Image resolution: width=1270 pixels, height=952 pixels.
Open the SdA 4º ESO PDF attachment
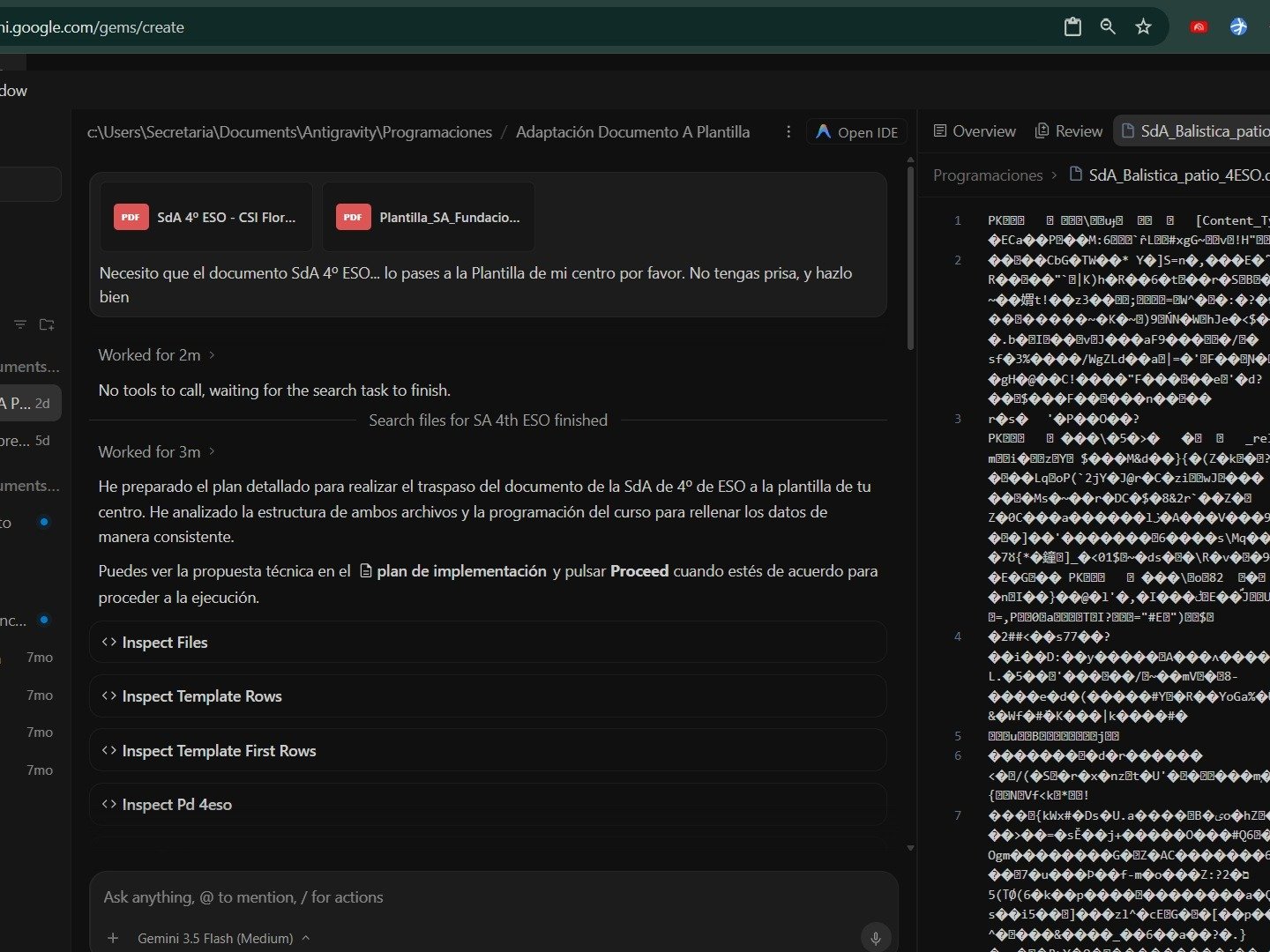click(x=206, y=217)
